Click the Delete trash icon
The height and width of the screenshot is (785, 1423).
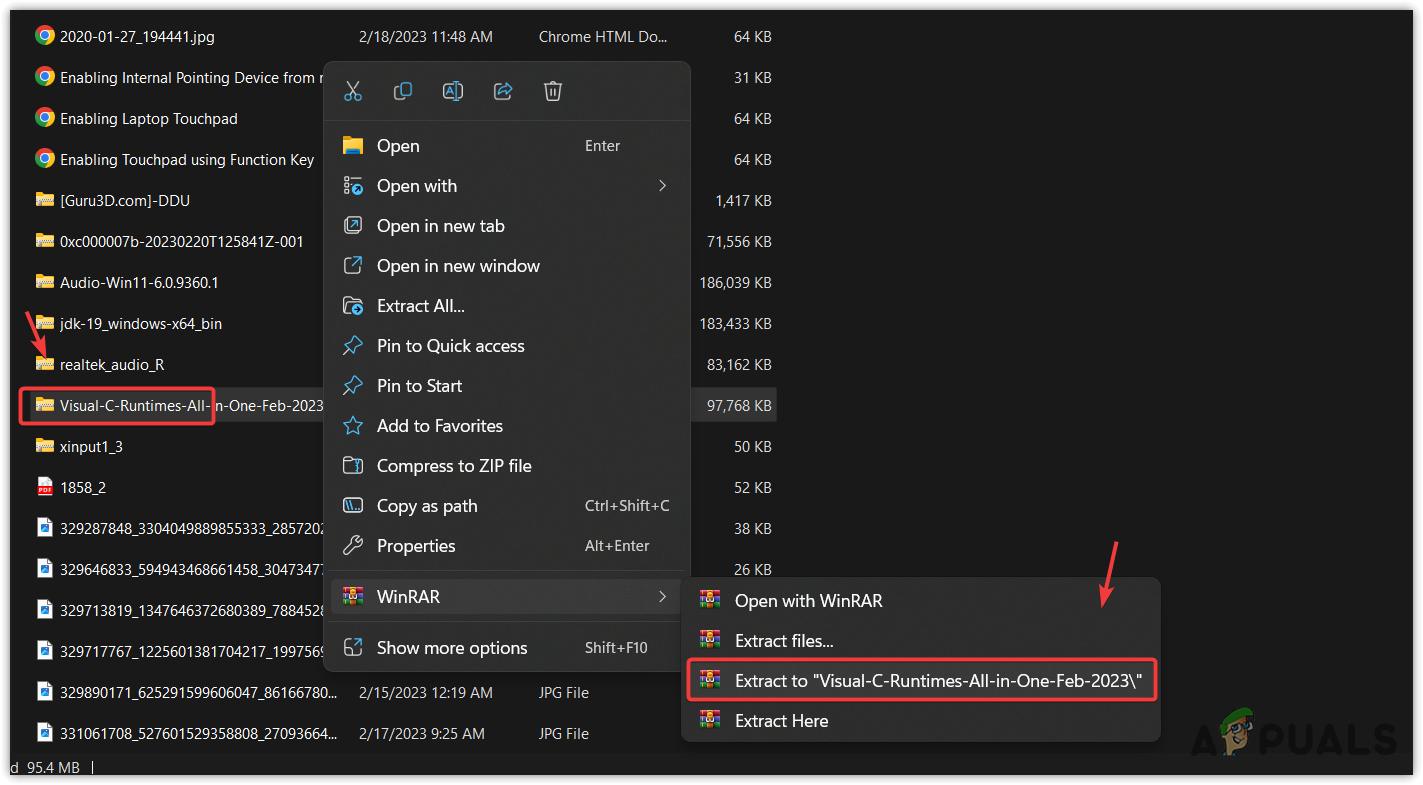[553, 90]
